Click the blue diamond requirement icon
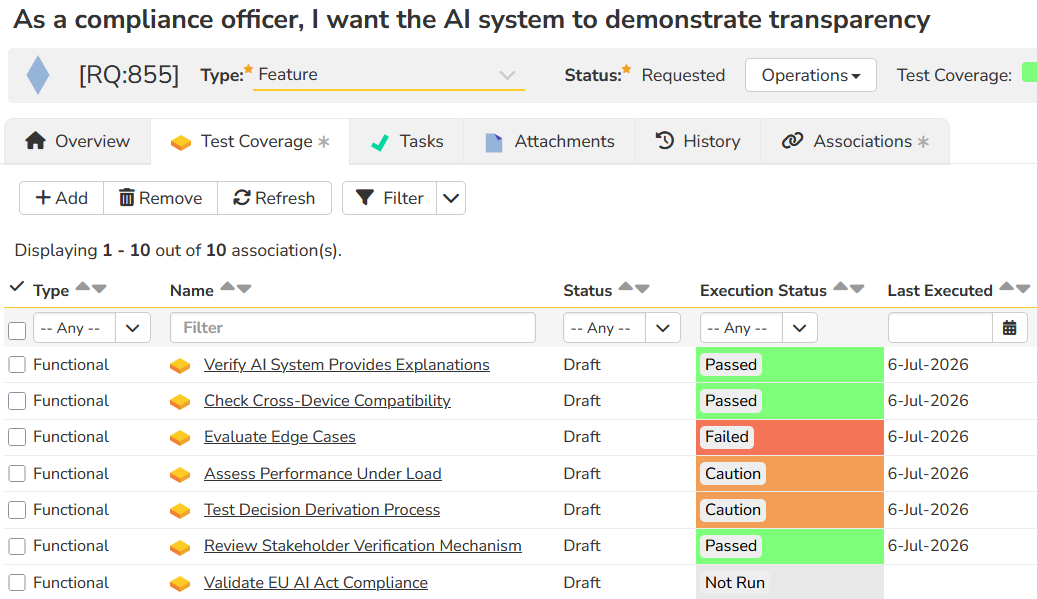The height and width of the screenshot is (599, 1037). tap(38, 75)
